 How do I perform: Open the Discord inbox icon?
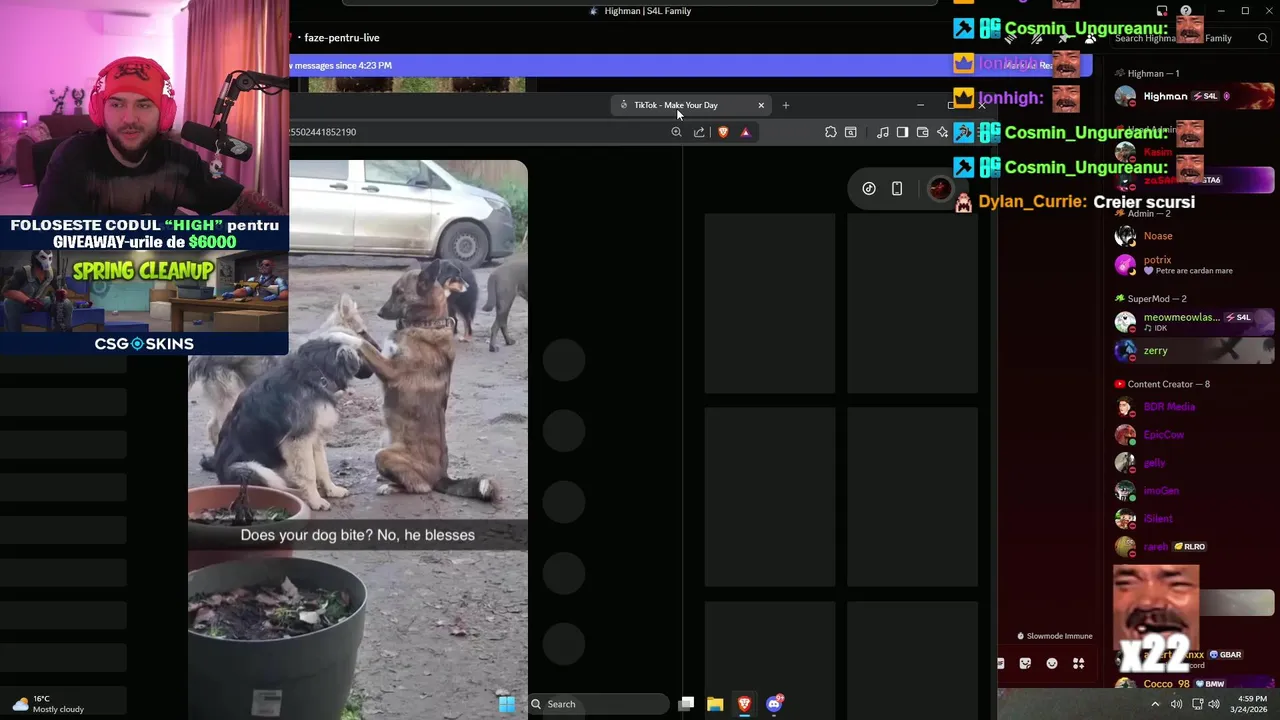pyautogui.click(x=1162, y=11)
